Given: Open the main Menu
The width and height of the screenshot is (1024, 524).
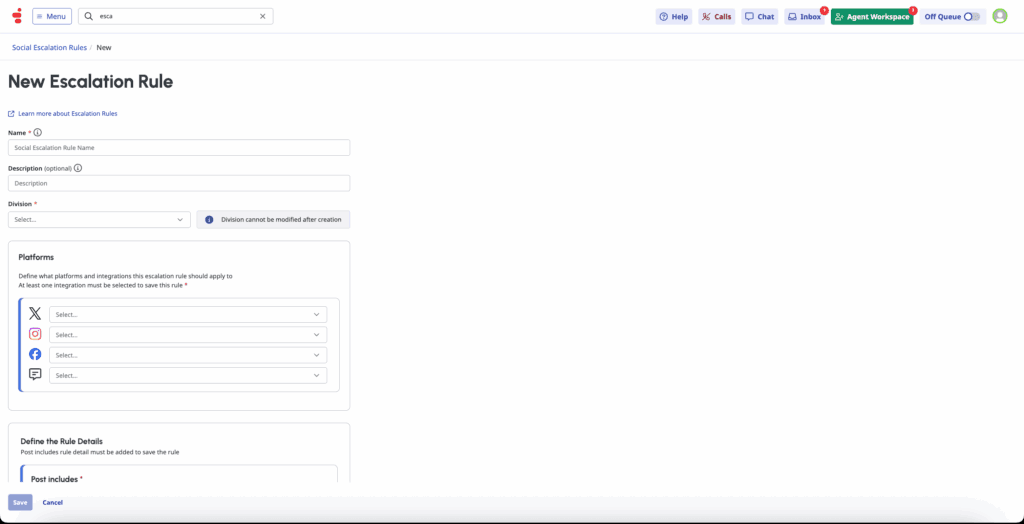Looking at the screenshot, I should point(52,16).
